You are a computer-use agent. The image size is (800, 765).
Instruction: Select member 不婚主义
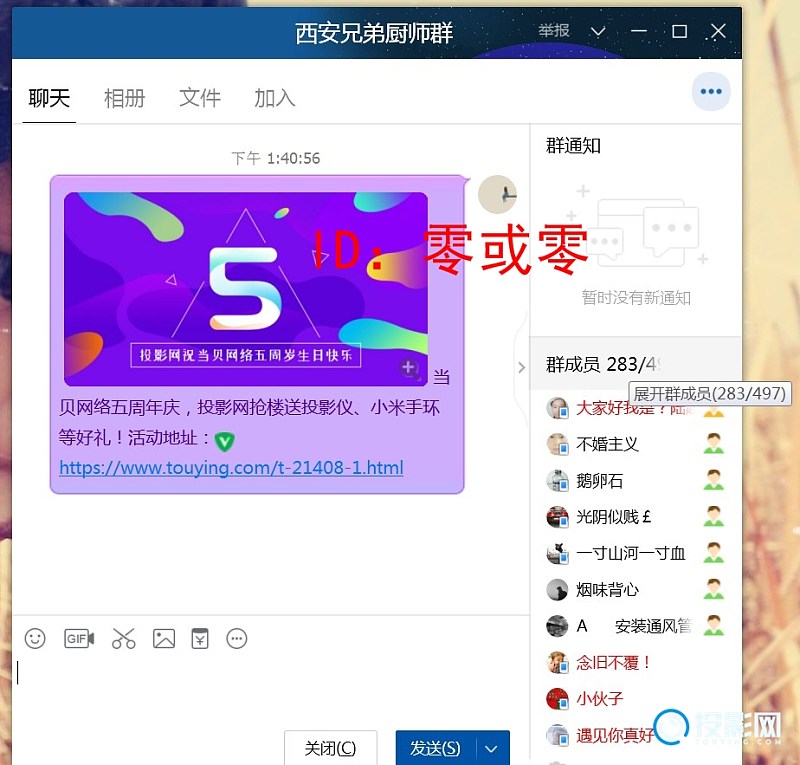click(636, 444)
